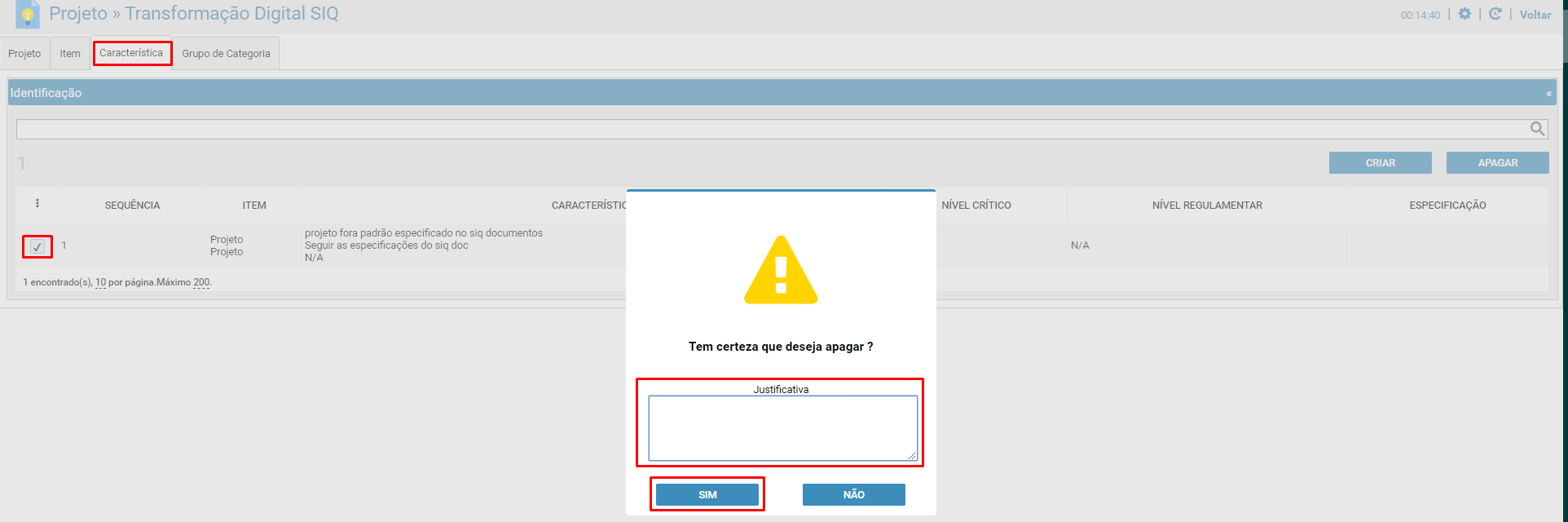Click the ITEM column header
Screen dimensions: 1568x522
coord(254,206)
